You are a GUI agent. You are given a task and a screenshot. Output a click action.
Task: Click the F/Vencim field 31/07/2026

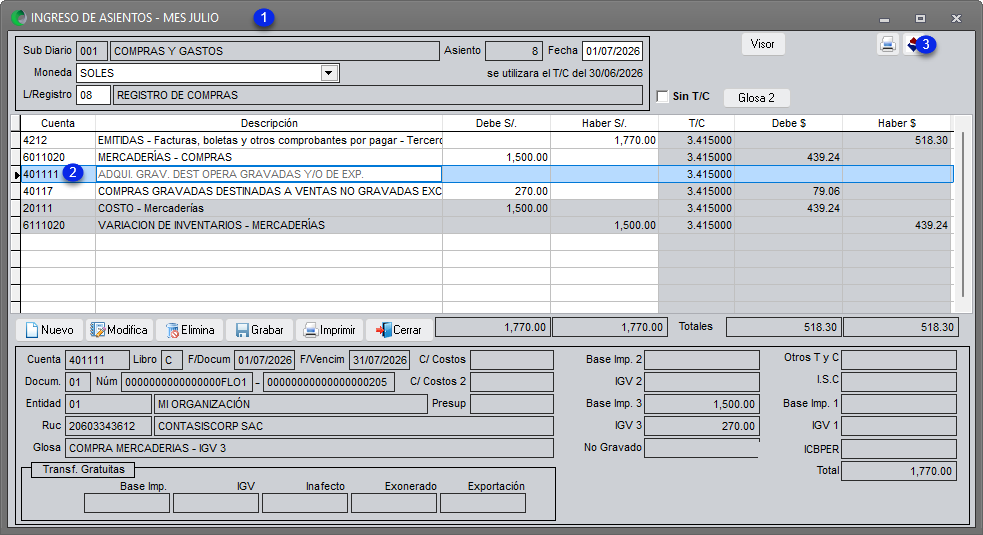pos(379,360)
